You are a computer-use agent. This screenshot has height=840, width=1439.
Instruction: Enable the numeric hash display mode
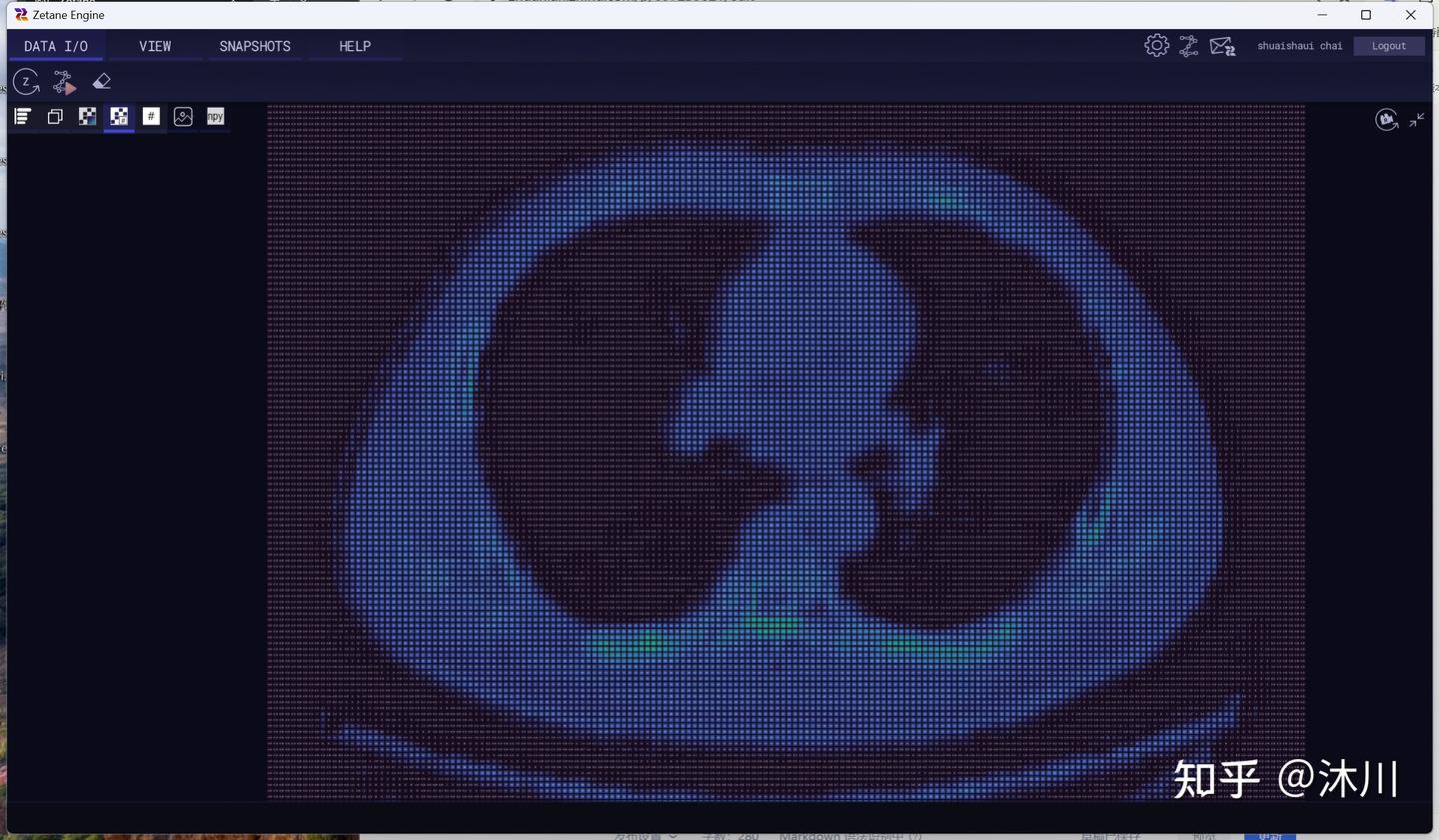point(151,116)
